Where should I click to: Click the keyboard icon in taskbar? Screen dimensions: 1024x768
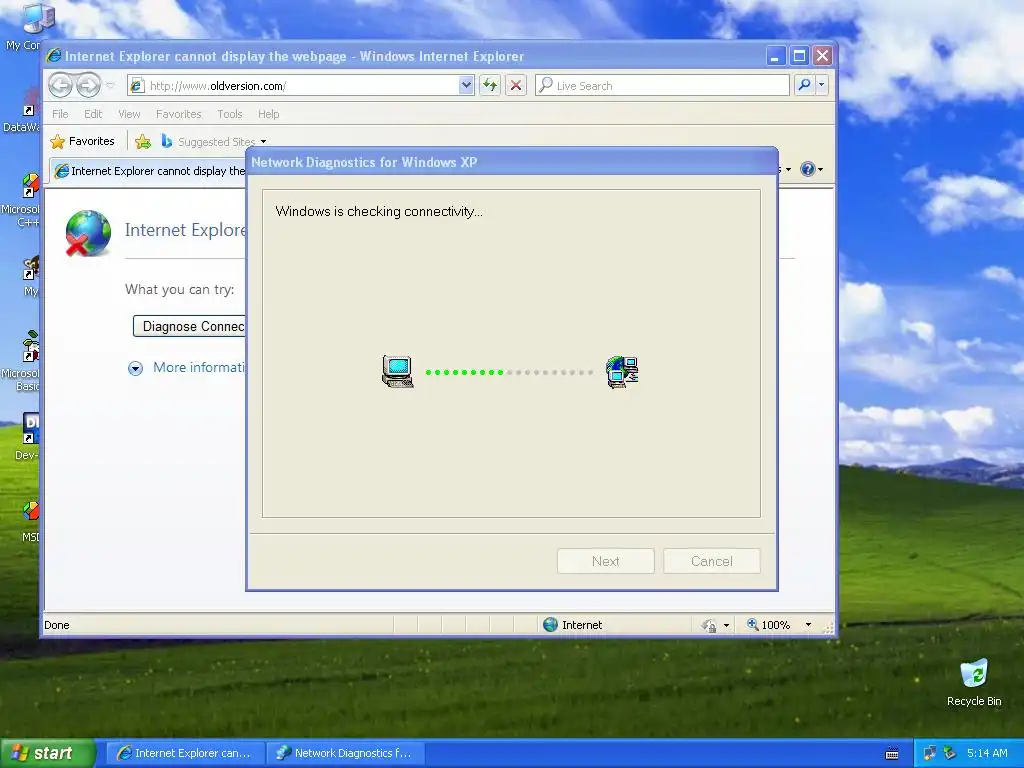[x=891, y=754]
